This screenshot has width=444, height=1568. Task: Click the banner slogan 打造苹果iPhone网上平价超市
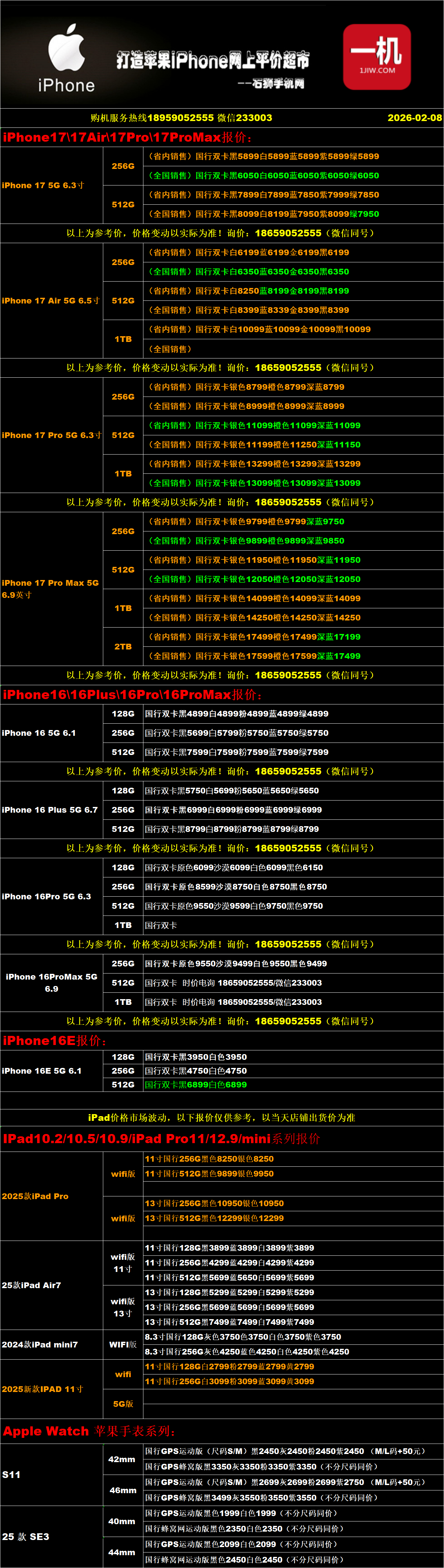(213, 60)
